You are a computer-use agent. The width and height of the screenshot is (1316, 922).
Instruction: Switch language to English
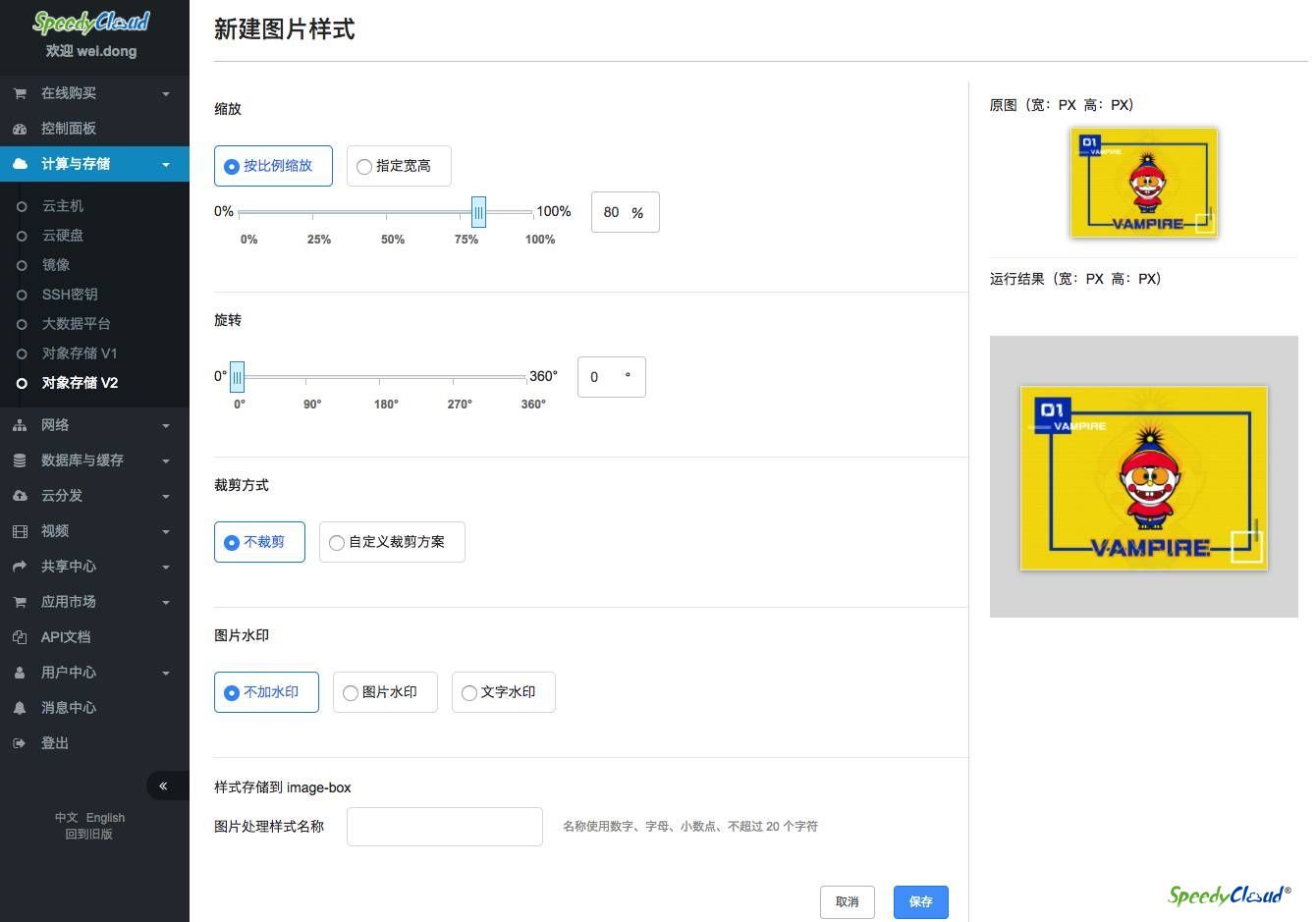105,818
